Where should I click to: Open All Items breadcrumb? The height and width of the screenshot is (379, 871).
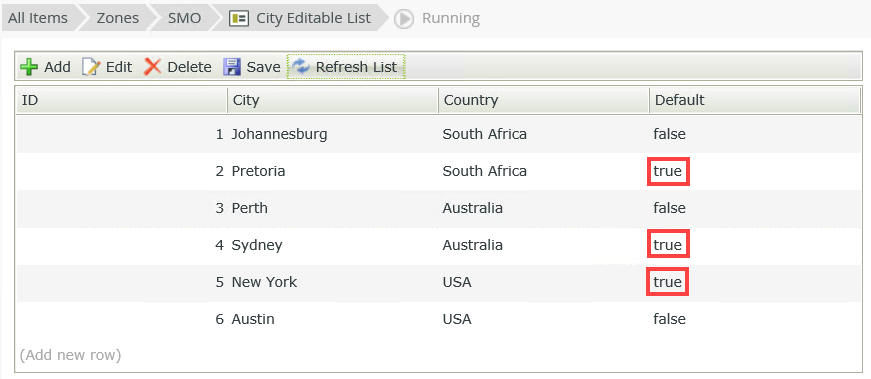coord(38,18)
